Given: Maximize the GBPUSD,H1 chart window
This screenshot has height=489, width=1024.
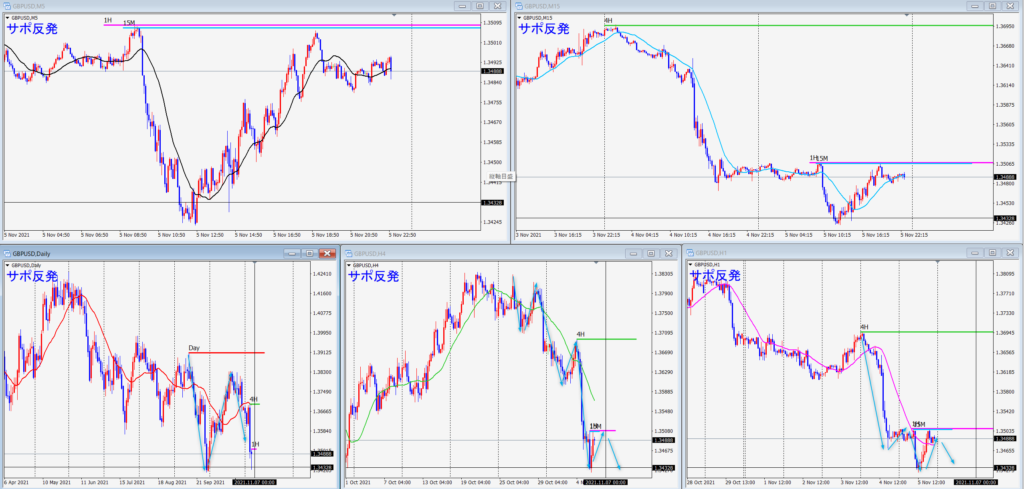Looking at the screenshot, I should pos(993,253).
